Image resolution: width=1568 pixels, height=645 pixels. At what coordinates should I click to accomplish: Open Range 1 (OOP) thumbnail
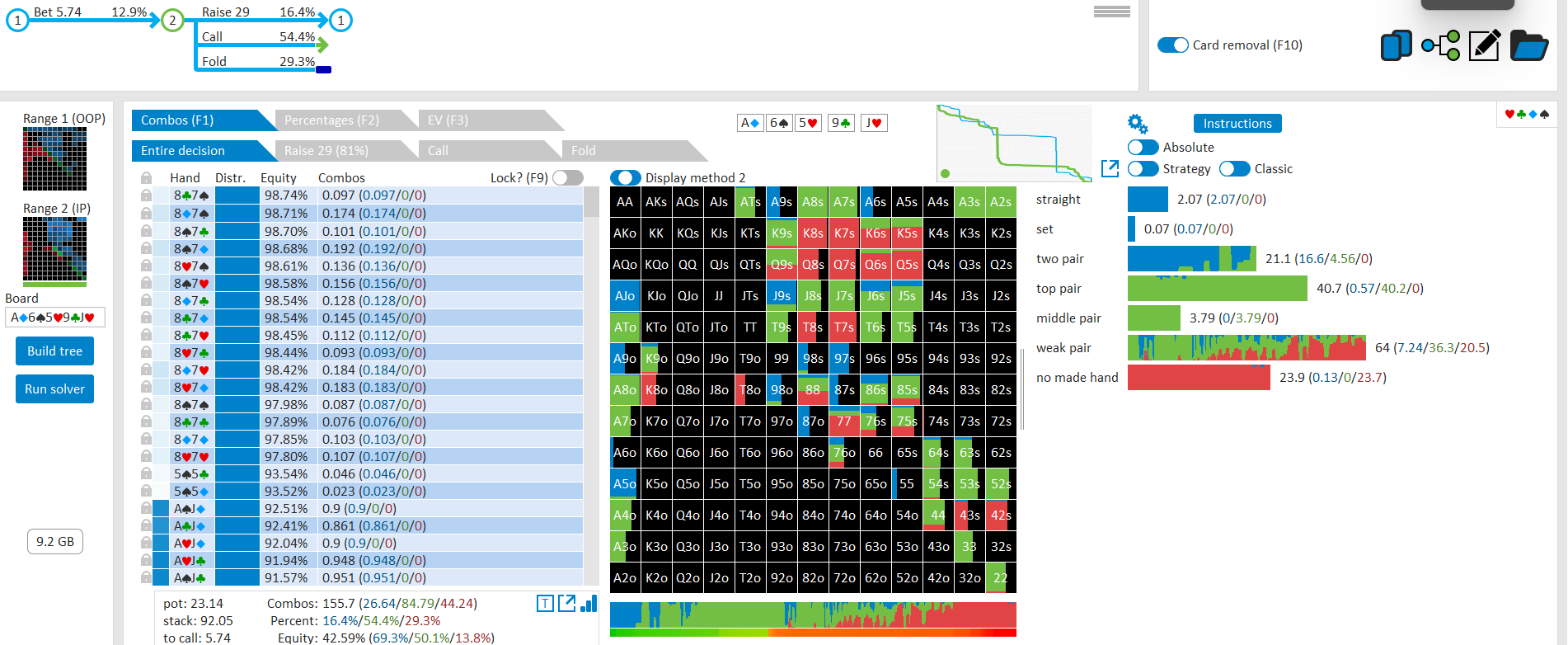54,159
